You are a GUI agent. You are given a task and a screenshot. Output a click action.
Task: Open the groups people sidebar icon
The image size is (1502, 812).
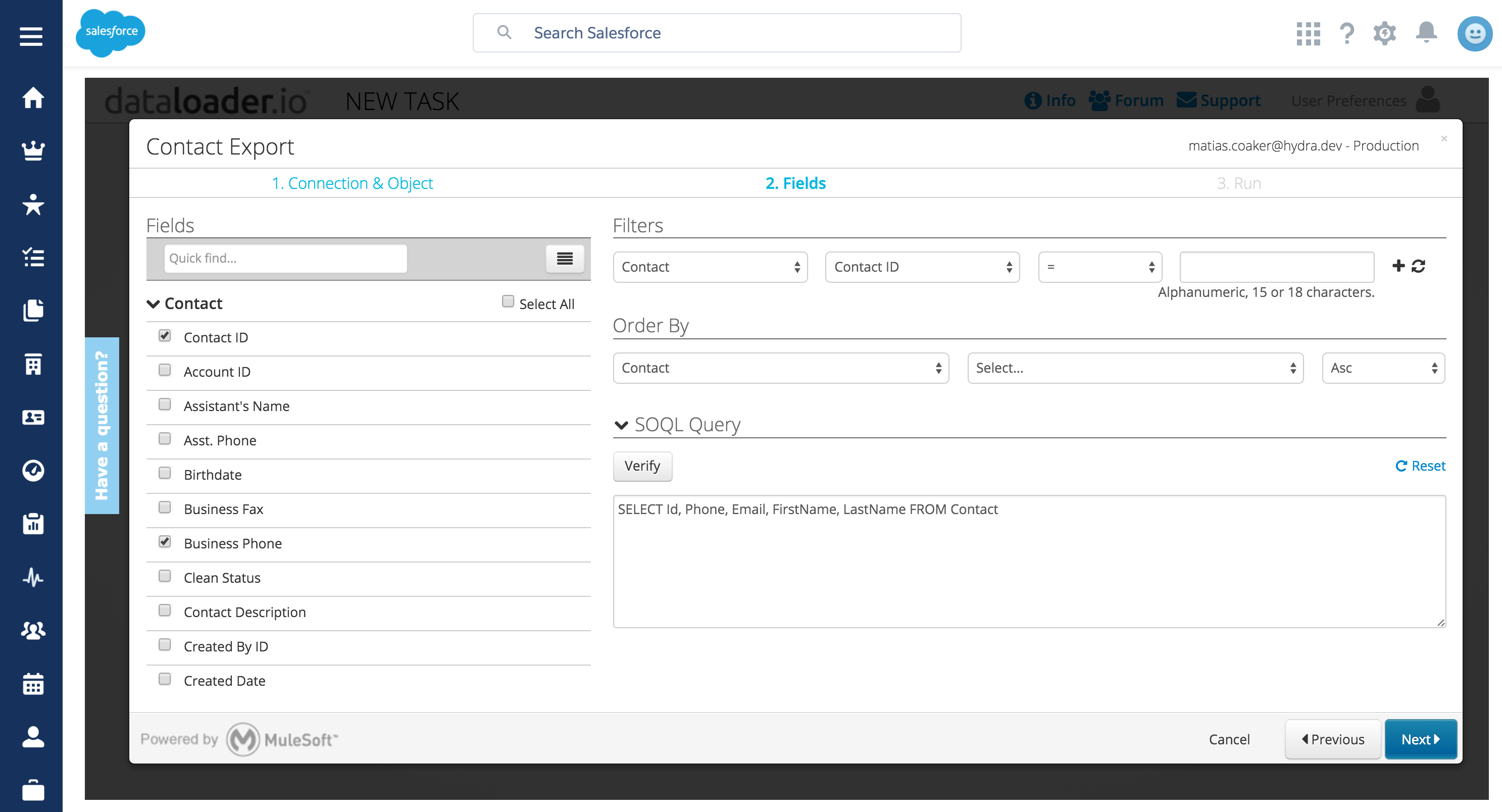tap(33, 630)
